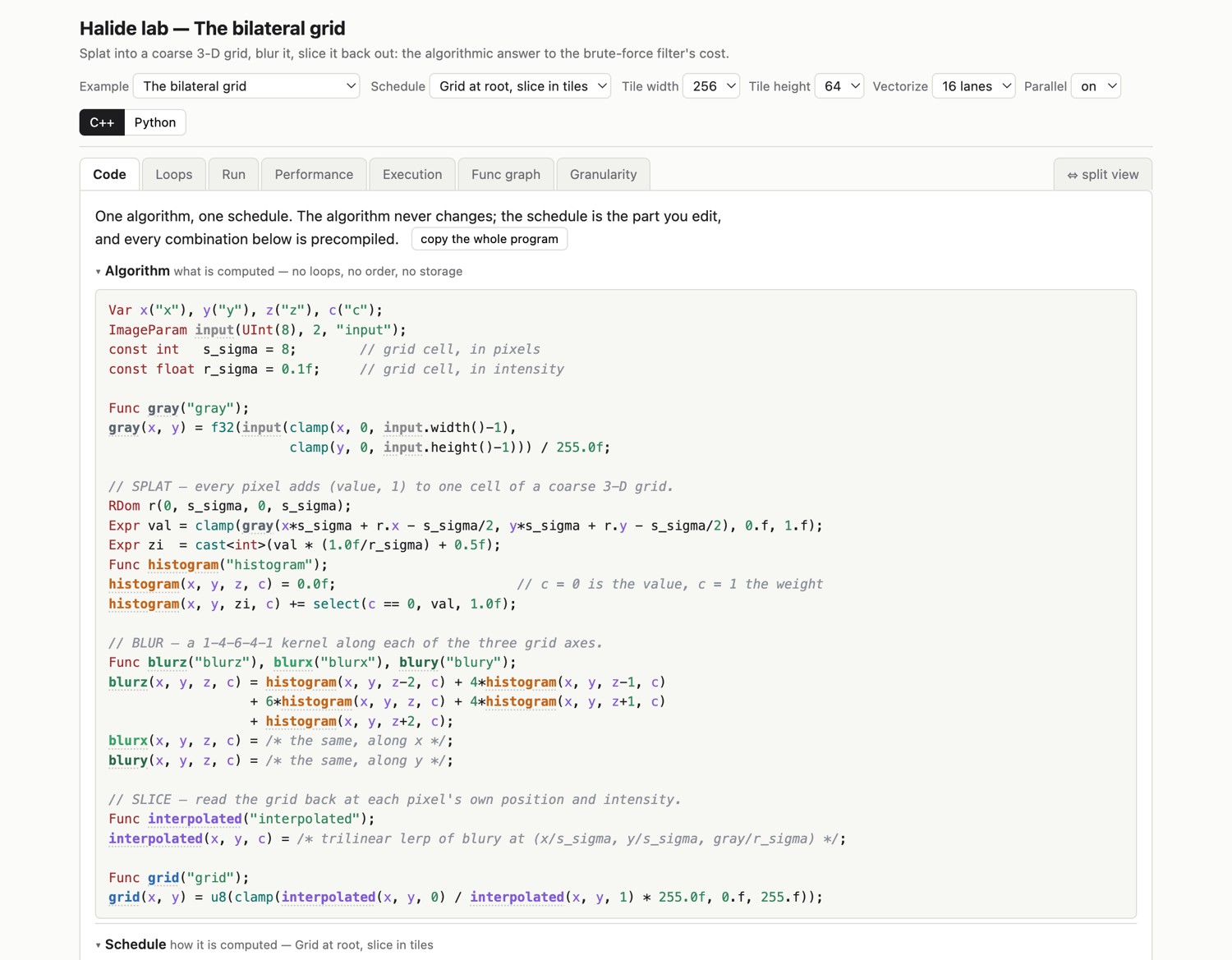Viewport: 1232px width, 960px height.
Task: Collapse the Schedule section triangle
Action: pyautogui.click(x=98, y=945)
